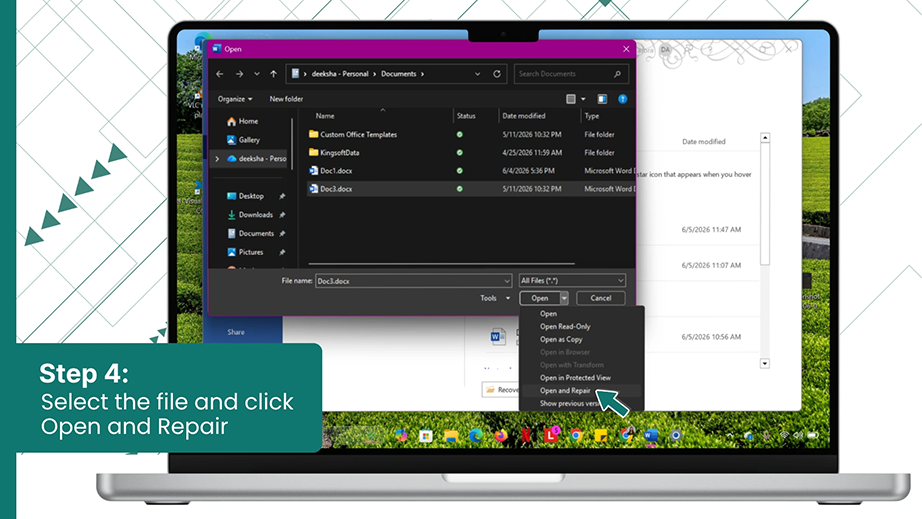The height and width of the screenshot is (519, 922).
Task: Refresh the Documents folder listing
Action: pyautogui.click(x=497, y=74)
